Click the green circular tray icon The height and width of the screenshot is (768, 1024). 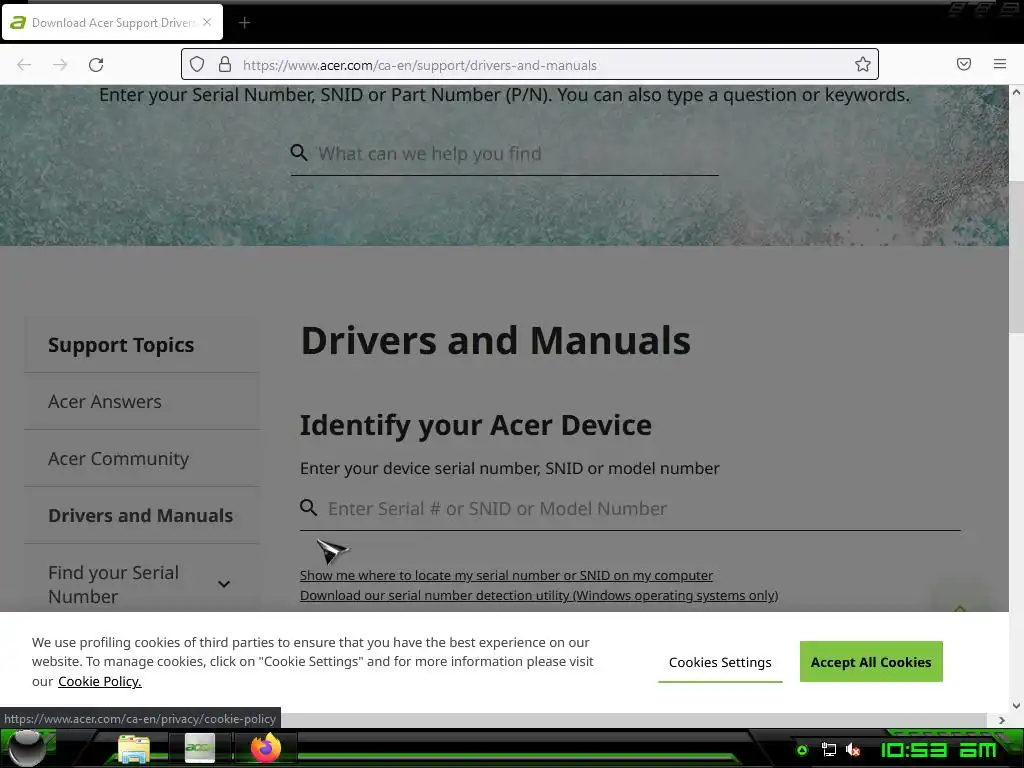(x=802, y=750)
